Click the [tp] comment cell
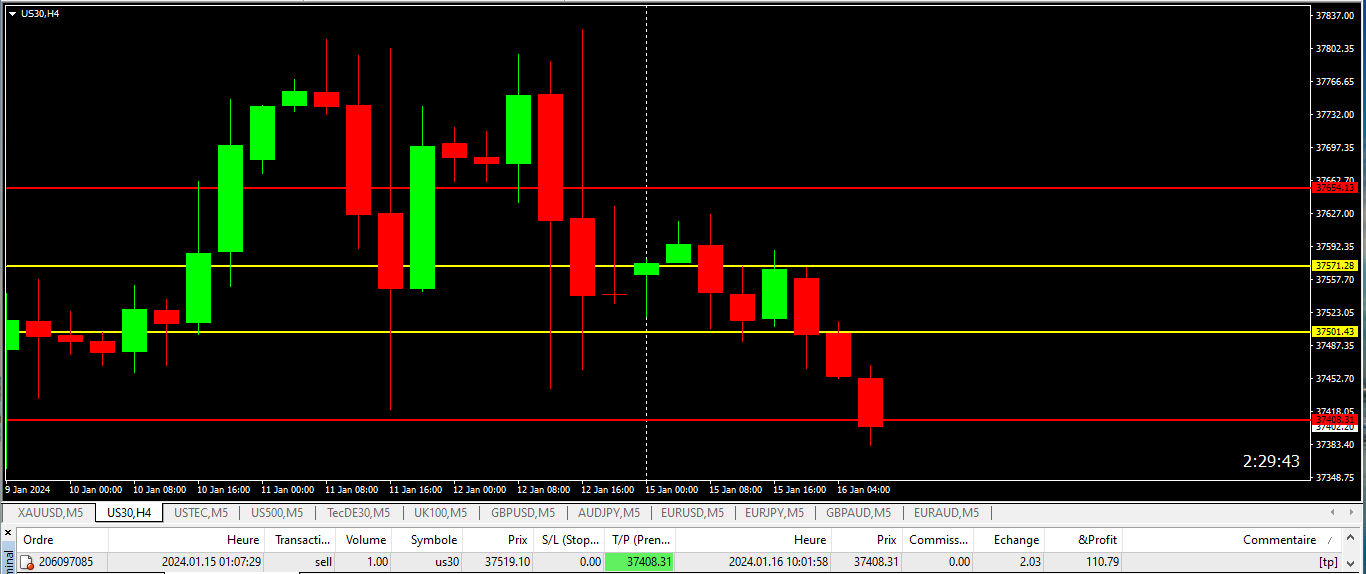The width and height of the screenshot is (1366, 574). (x=1328, y=562)
